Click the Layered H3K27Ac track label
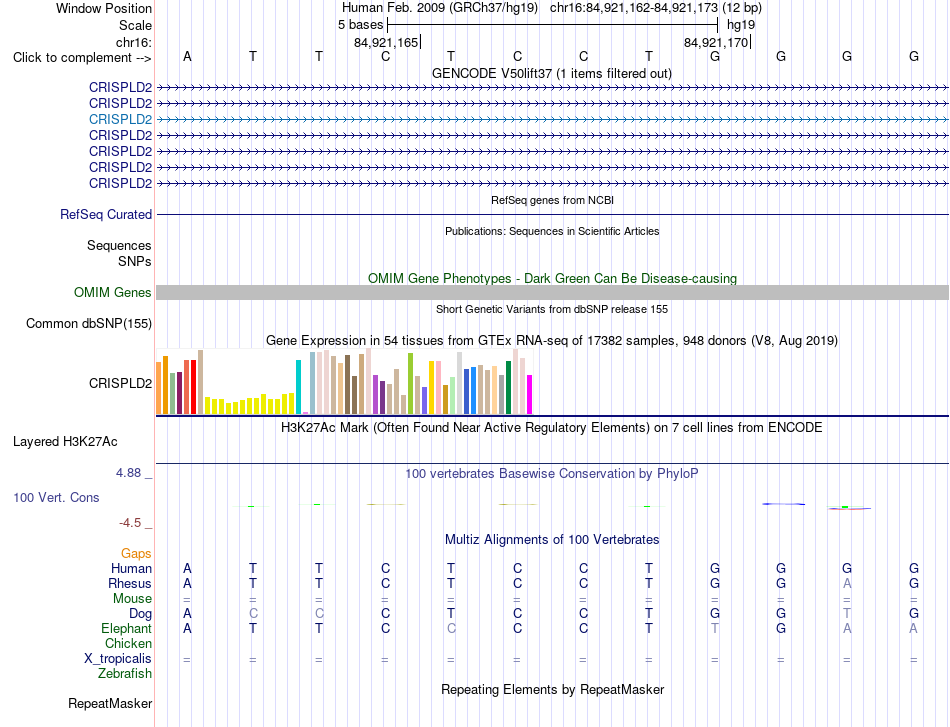Viewport: 950px width, 727px height. click(65, 442)
